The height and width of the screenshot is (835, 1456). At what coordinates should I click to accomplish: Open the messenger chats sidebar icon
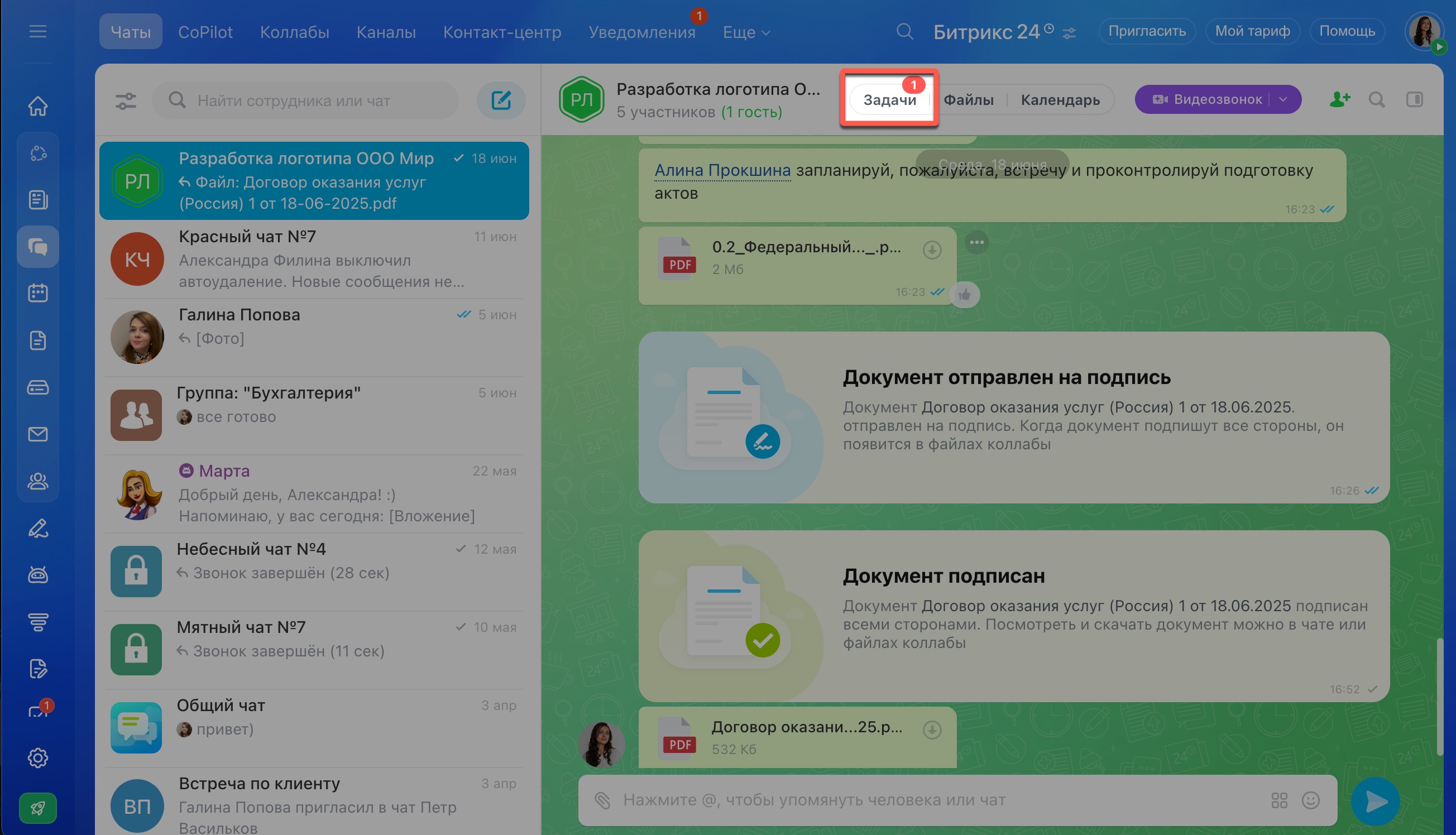click(38, 247)
